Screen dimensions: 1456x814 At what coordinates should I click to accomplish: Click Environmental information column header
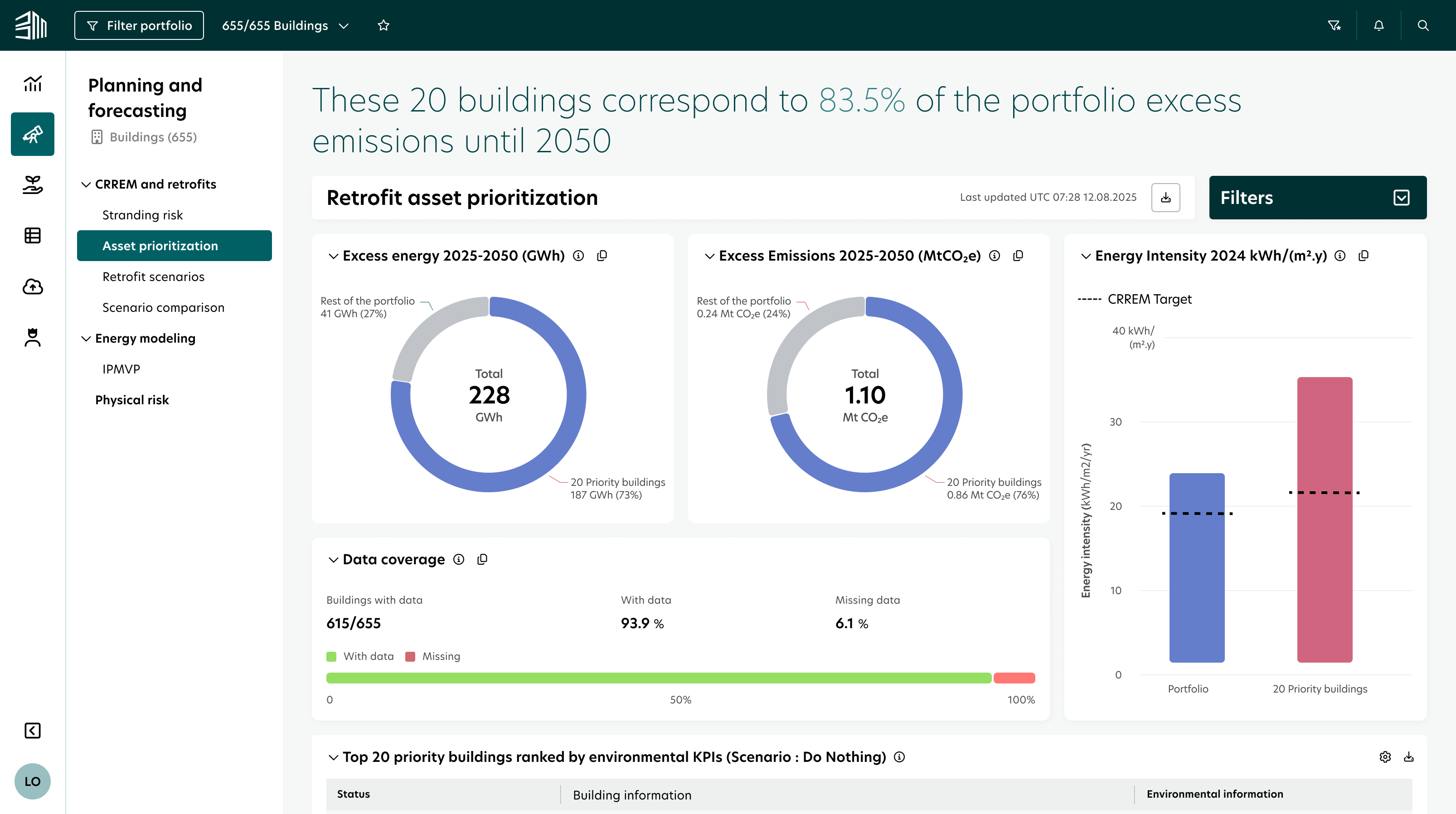click(1215, 794)
